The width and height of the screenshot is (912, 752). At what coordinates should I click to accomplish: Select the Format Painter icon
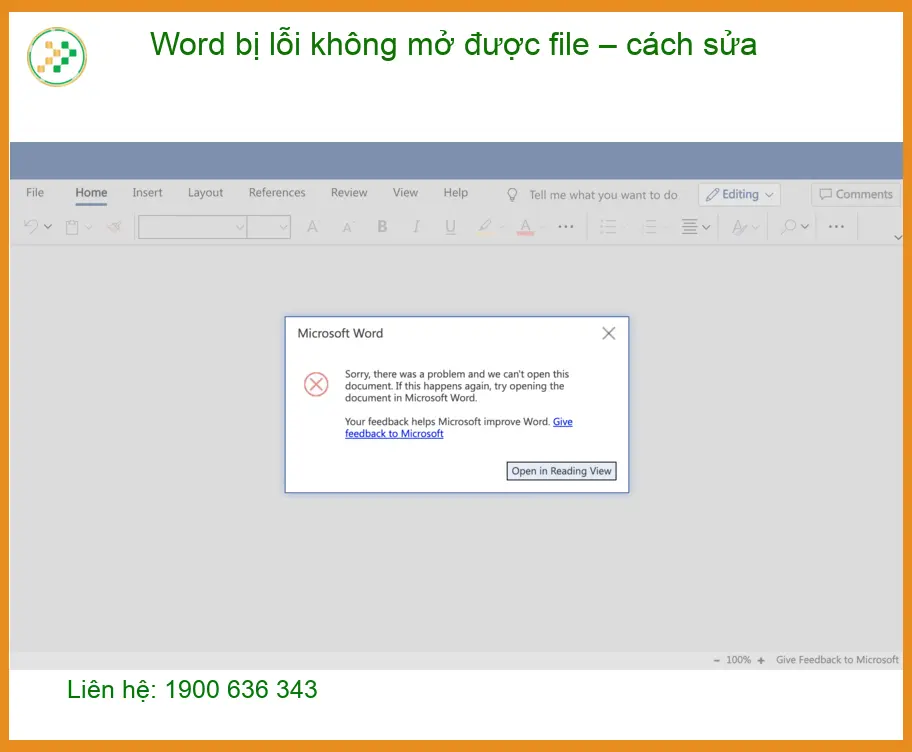[114, 227]
